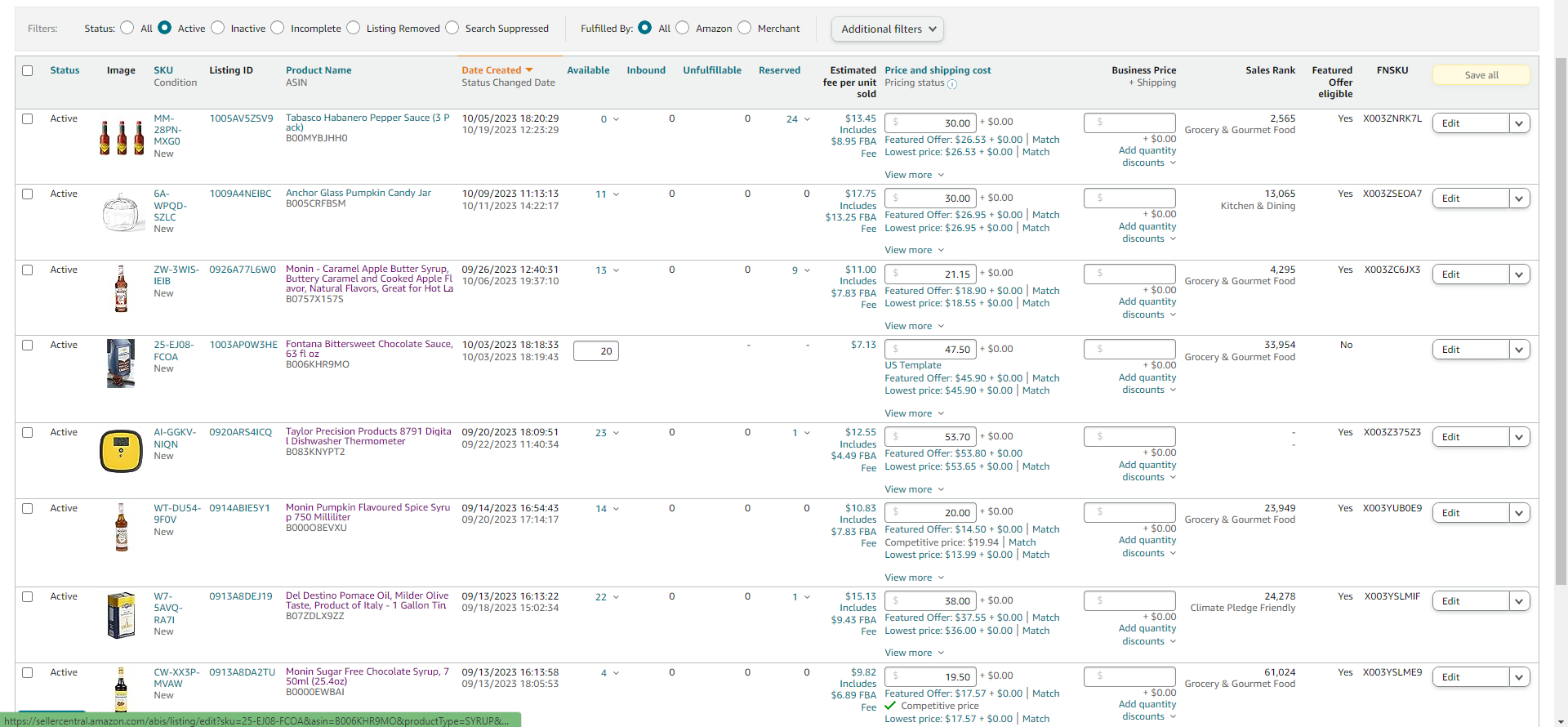This screenshot has width=1568, height=727.
Task: Select the Inactive status radio button
Action: (x=217, y=28)
